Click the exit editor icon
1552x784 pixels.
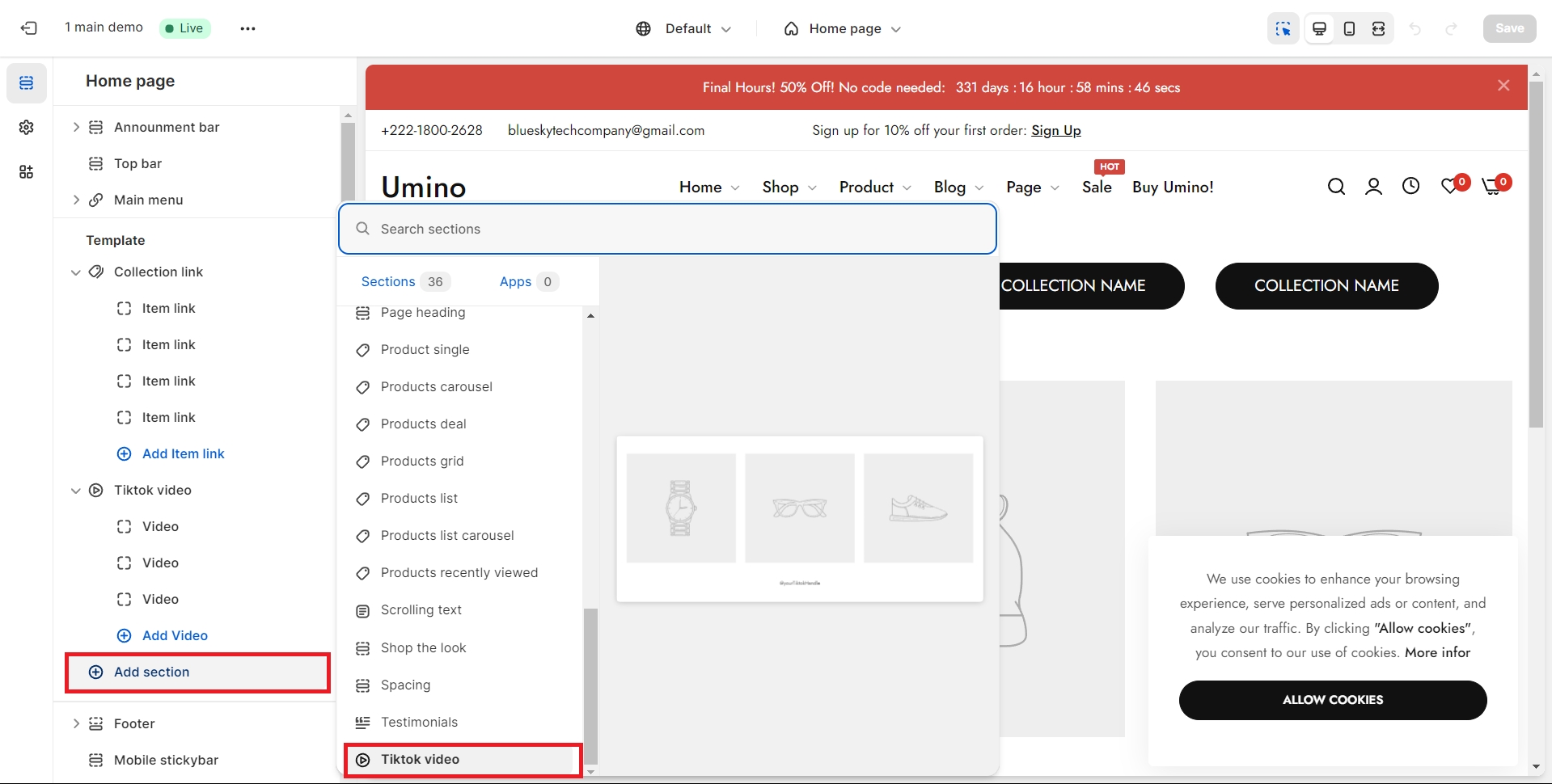pyautogui.click(x=29, y=28)
